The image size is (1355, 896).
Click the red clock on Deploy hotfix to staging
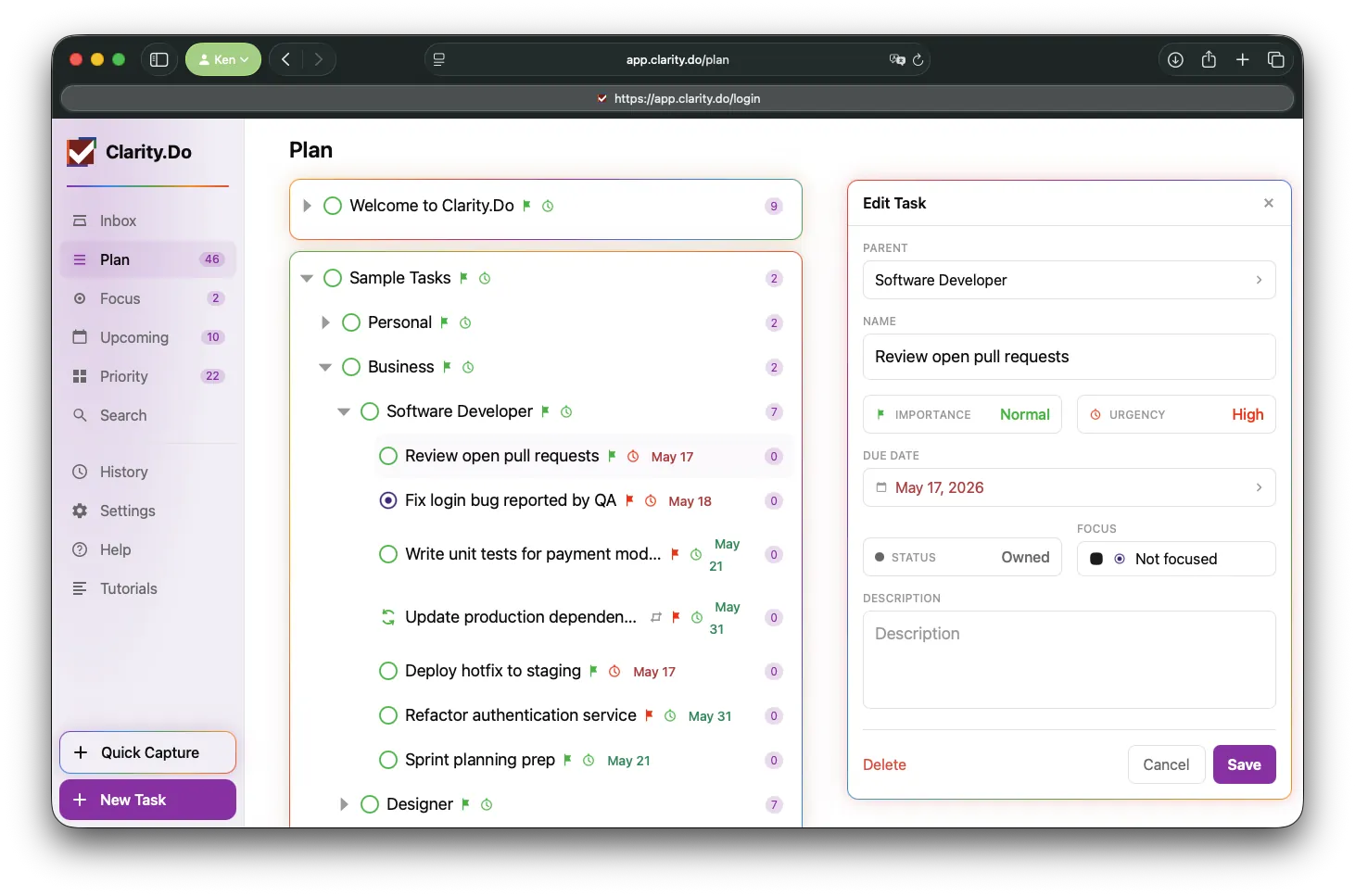pos(614,671)
